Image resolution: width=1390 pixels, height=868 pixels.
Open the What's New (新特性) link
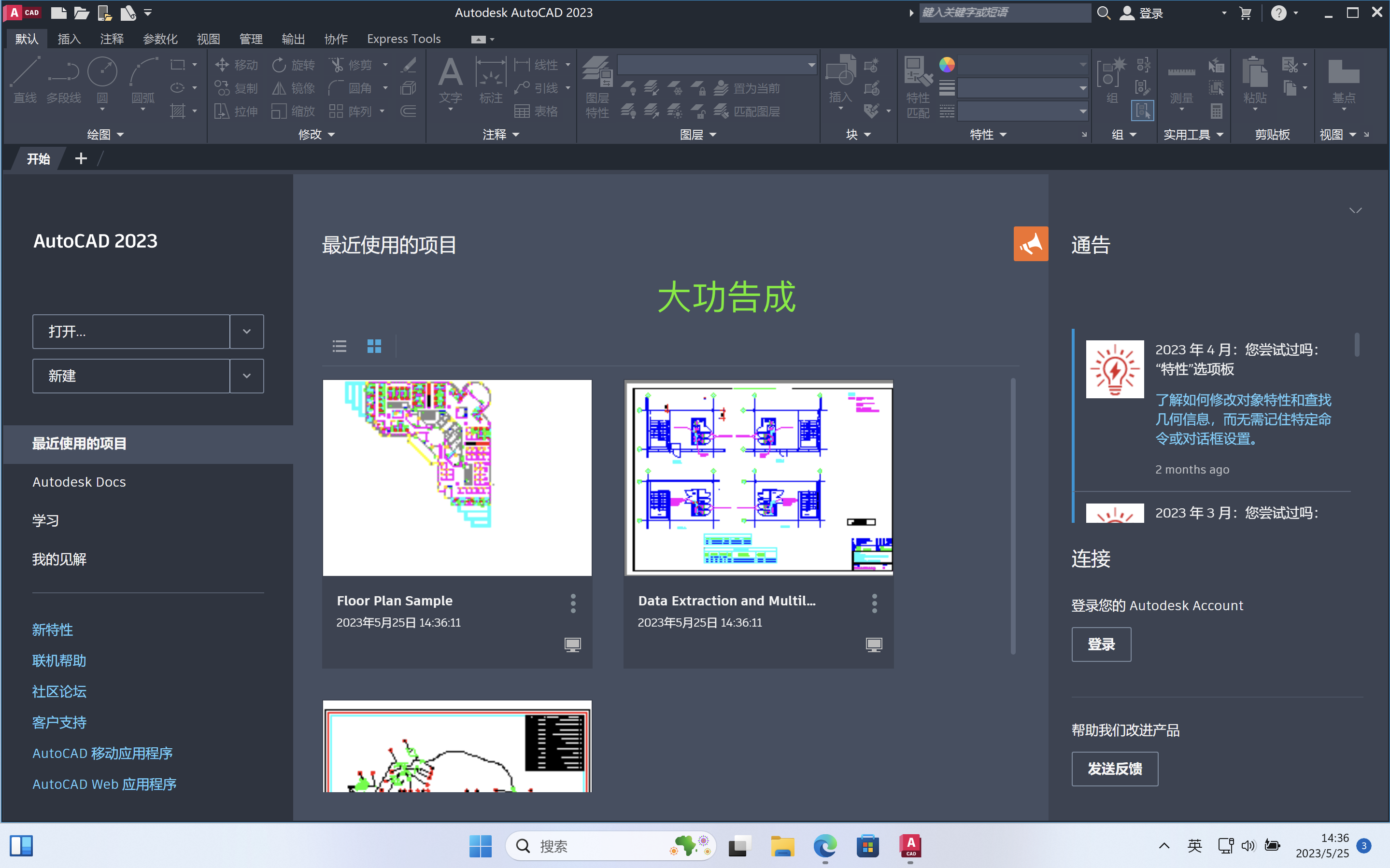(x=52, y=630)
